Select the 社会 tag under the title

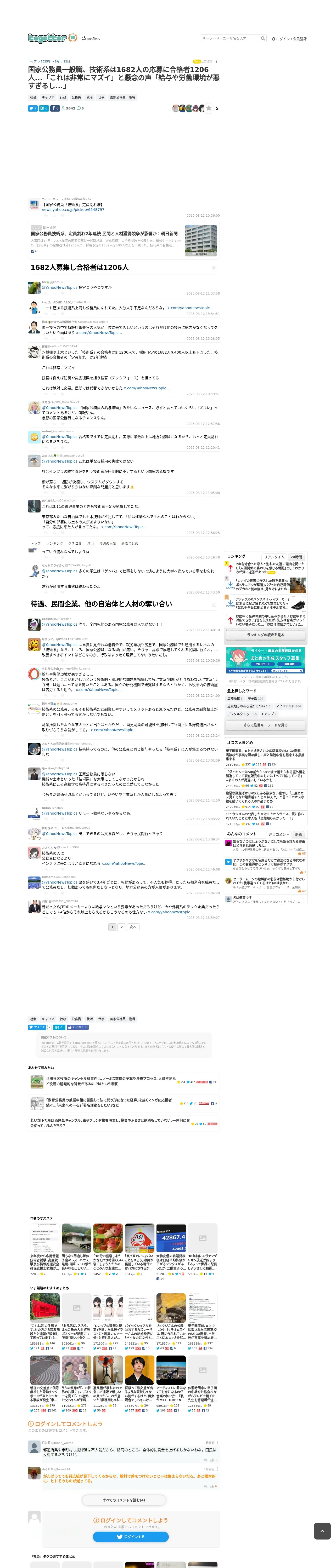coord(33,97)
